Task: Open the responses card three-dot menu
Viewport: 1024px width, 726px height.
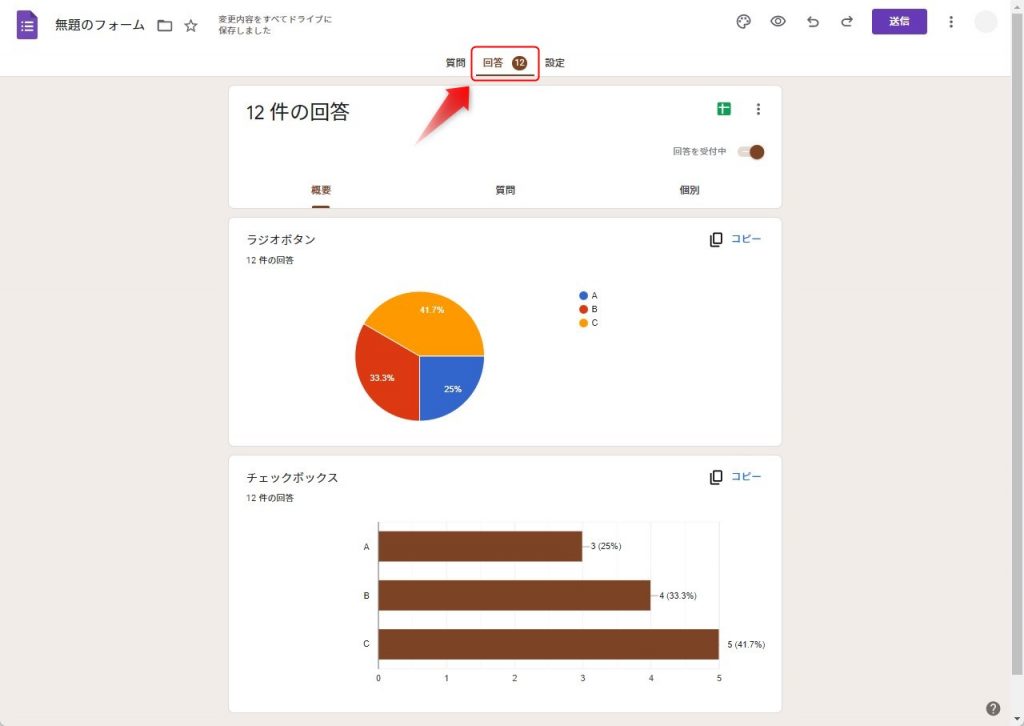Action: click(x=758, y=109)
